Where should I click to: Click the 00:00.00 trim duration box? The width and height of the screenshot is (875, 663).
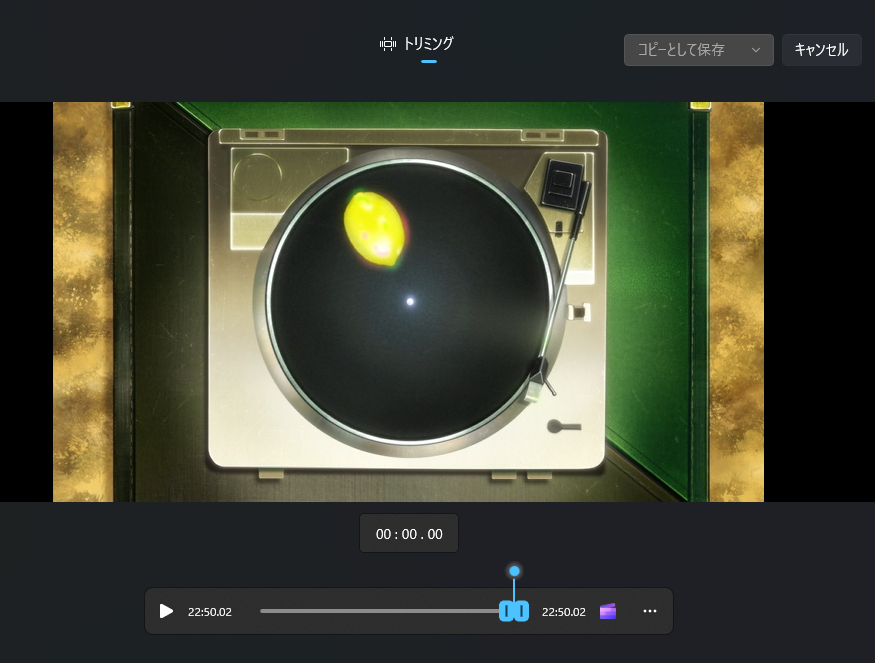[x=409, y=534]
